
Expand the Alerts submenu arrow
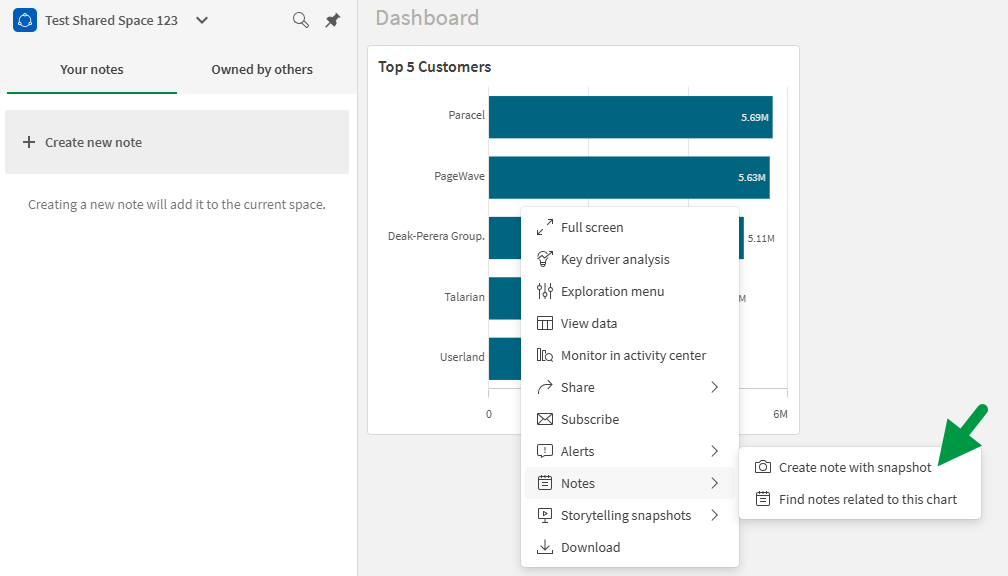(714, 452)
